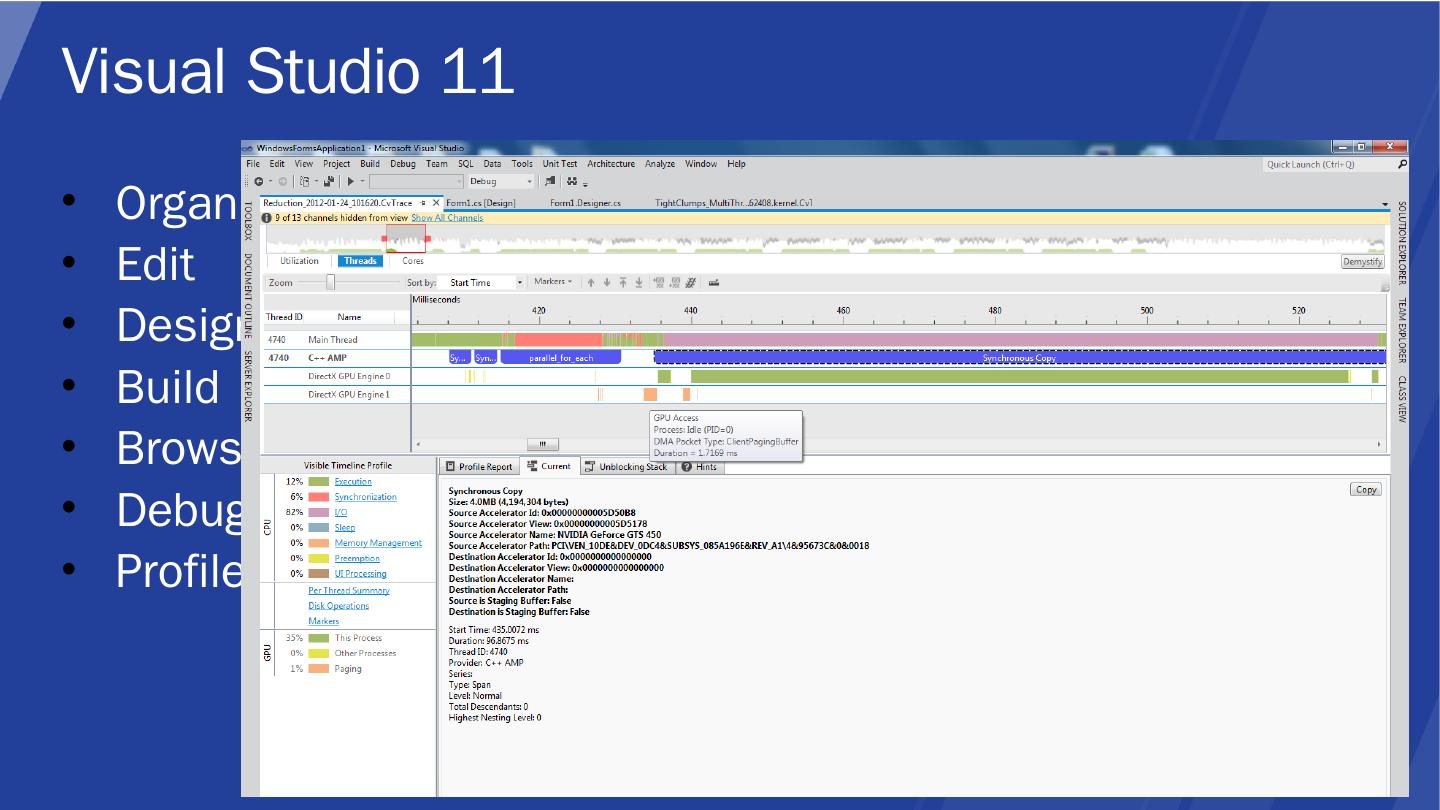
Task: Click the Start debugging play icon
Action: pos(350,182)
